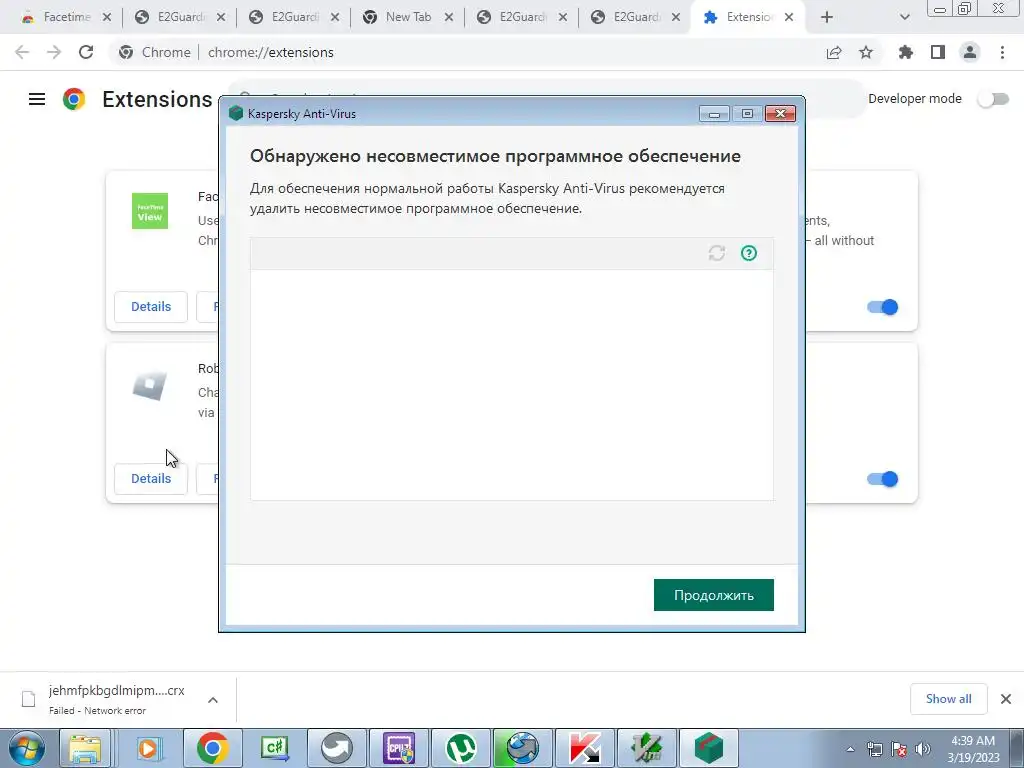This screenshot has height=768, width=1024.
Task: Open the green help question mark icon
Action: point(748,253)
